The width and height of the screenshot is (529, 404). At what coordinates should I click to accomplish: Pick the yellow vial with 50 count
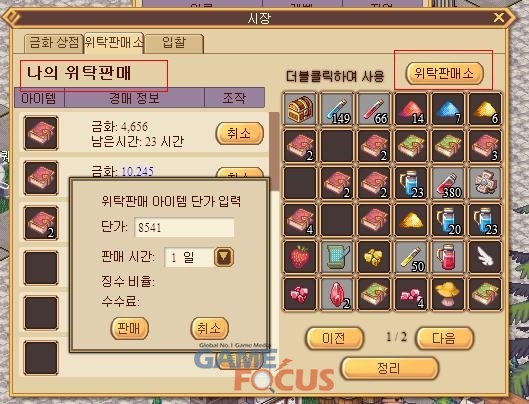411,258
